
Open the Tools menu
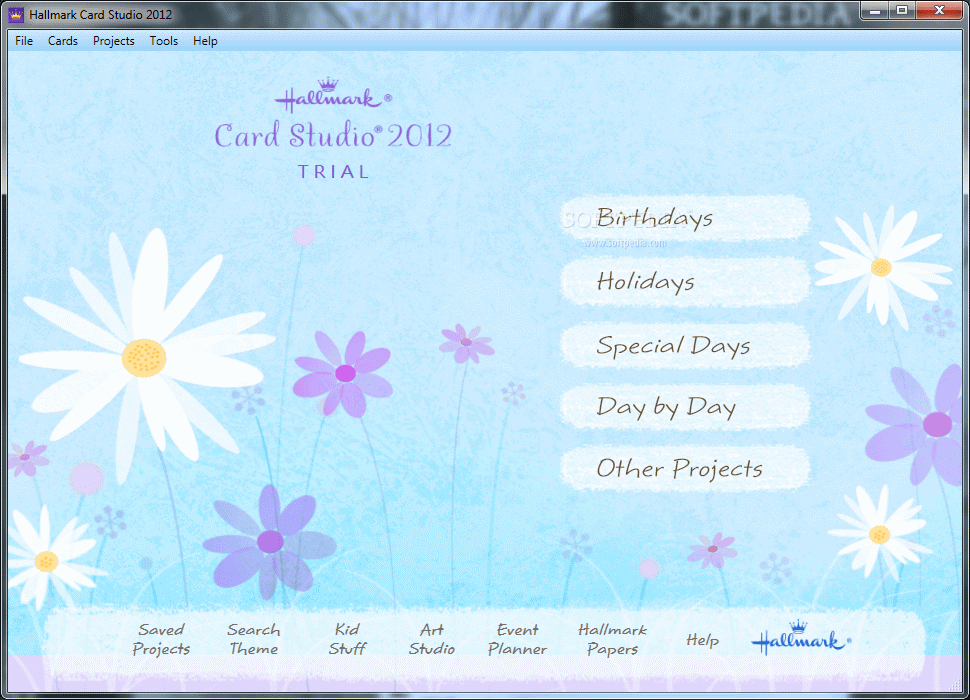click(163, 41)
